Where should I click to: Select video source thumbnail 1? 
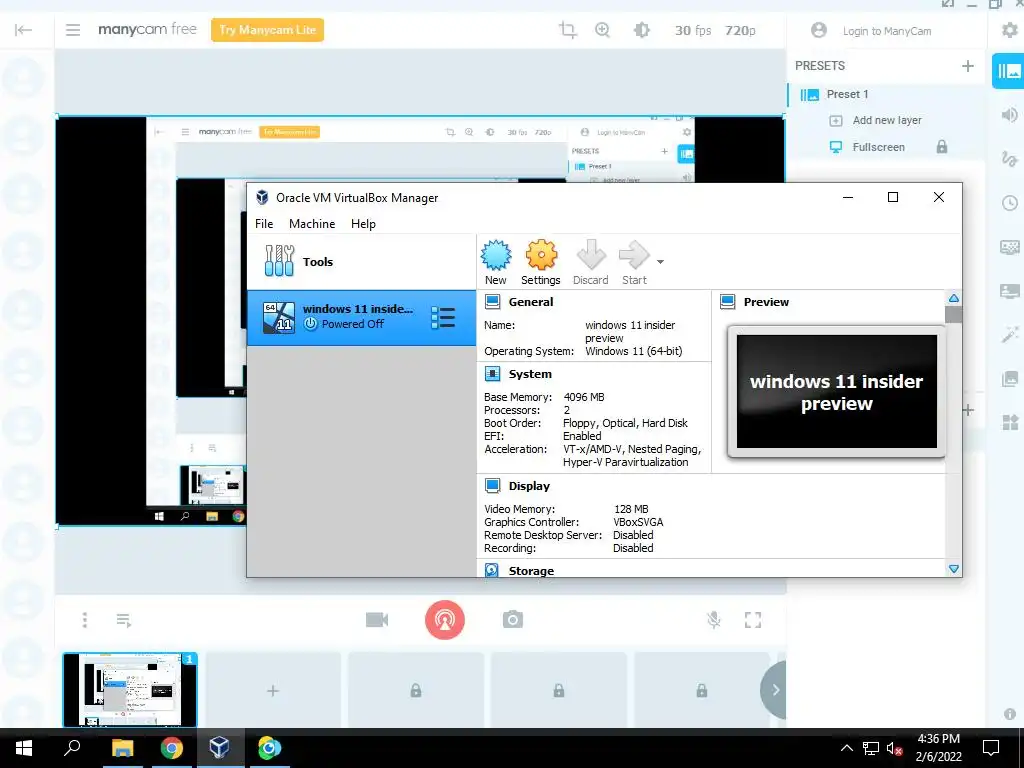click(130, 690)
